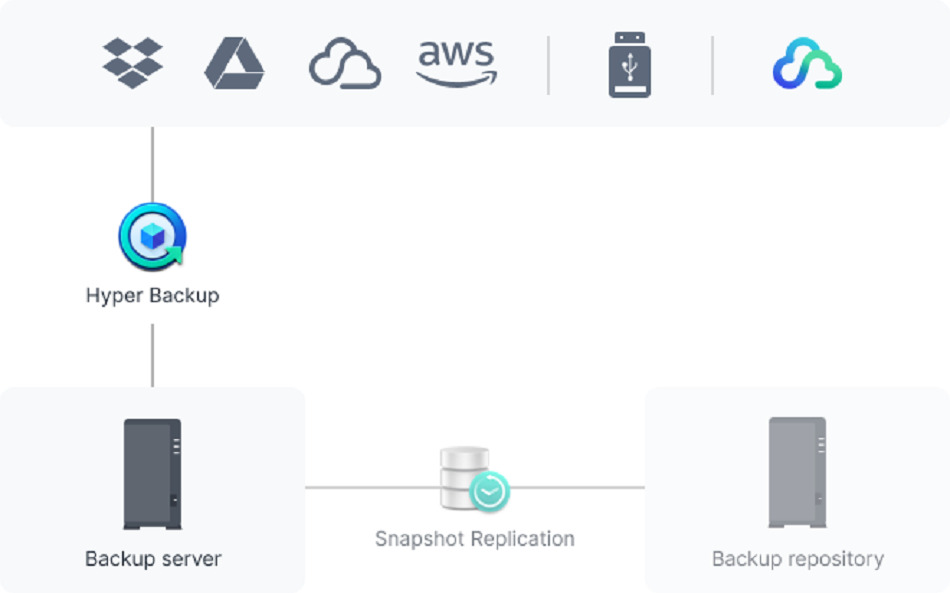This screenshot has width=950, height=593.
Task: Click the divider between AWS and USB
Action: pos(548,66)
